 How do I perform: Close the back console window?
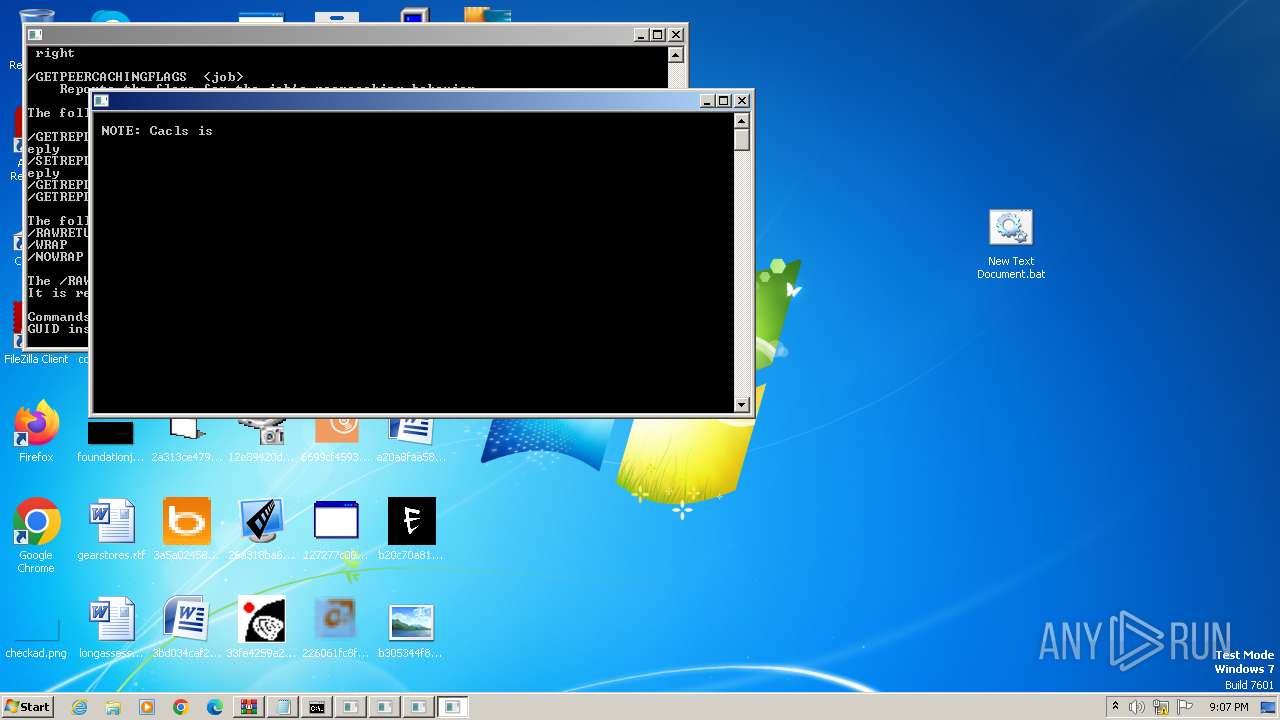point(676,34)
